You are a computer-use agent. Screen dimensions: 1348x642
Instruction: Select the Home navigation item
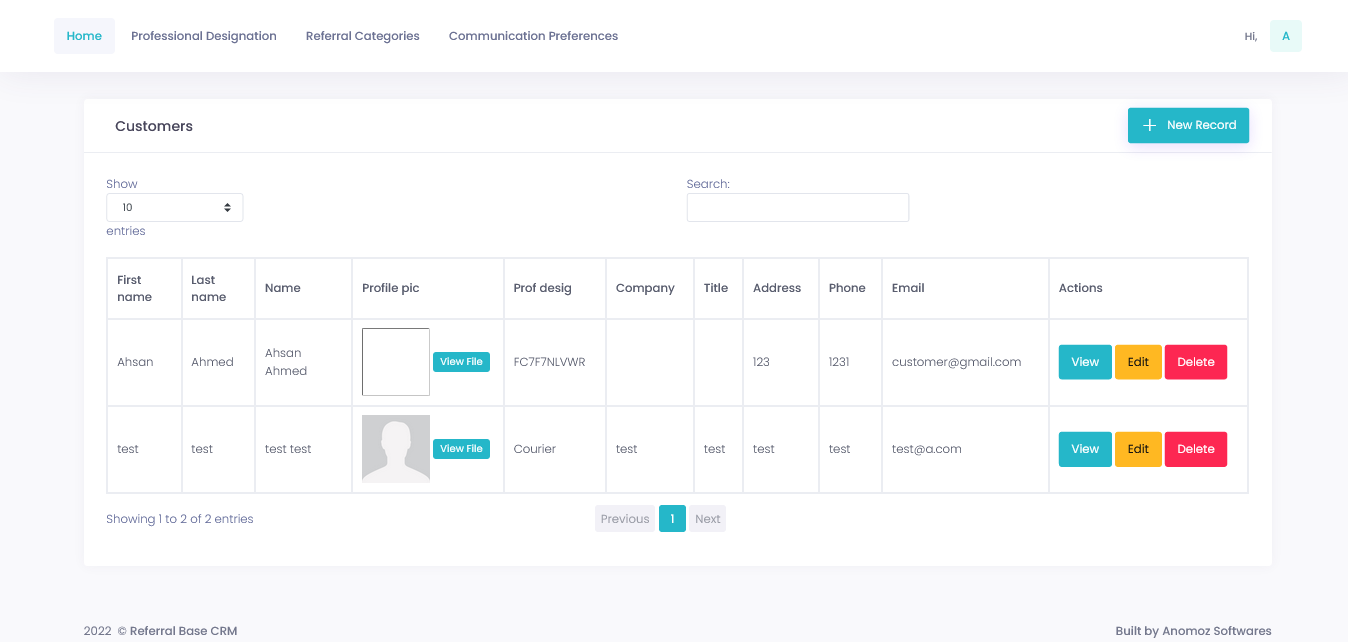(x=84, y=35)
